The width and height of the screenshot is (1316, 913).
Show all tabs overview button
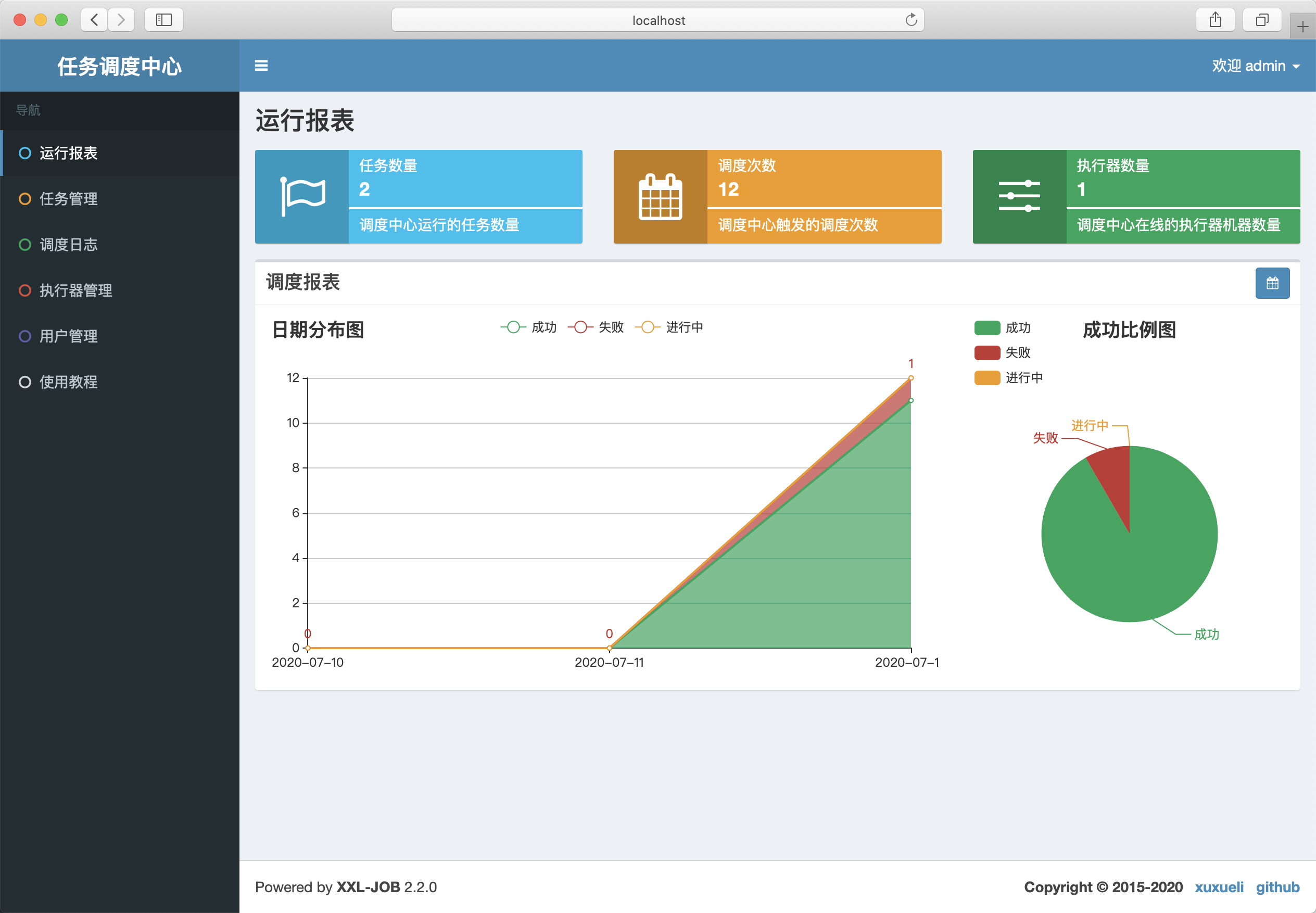point(1262,20)
